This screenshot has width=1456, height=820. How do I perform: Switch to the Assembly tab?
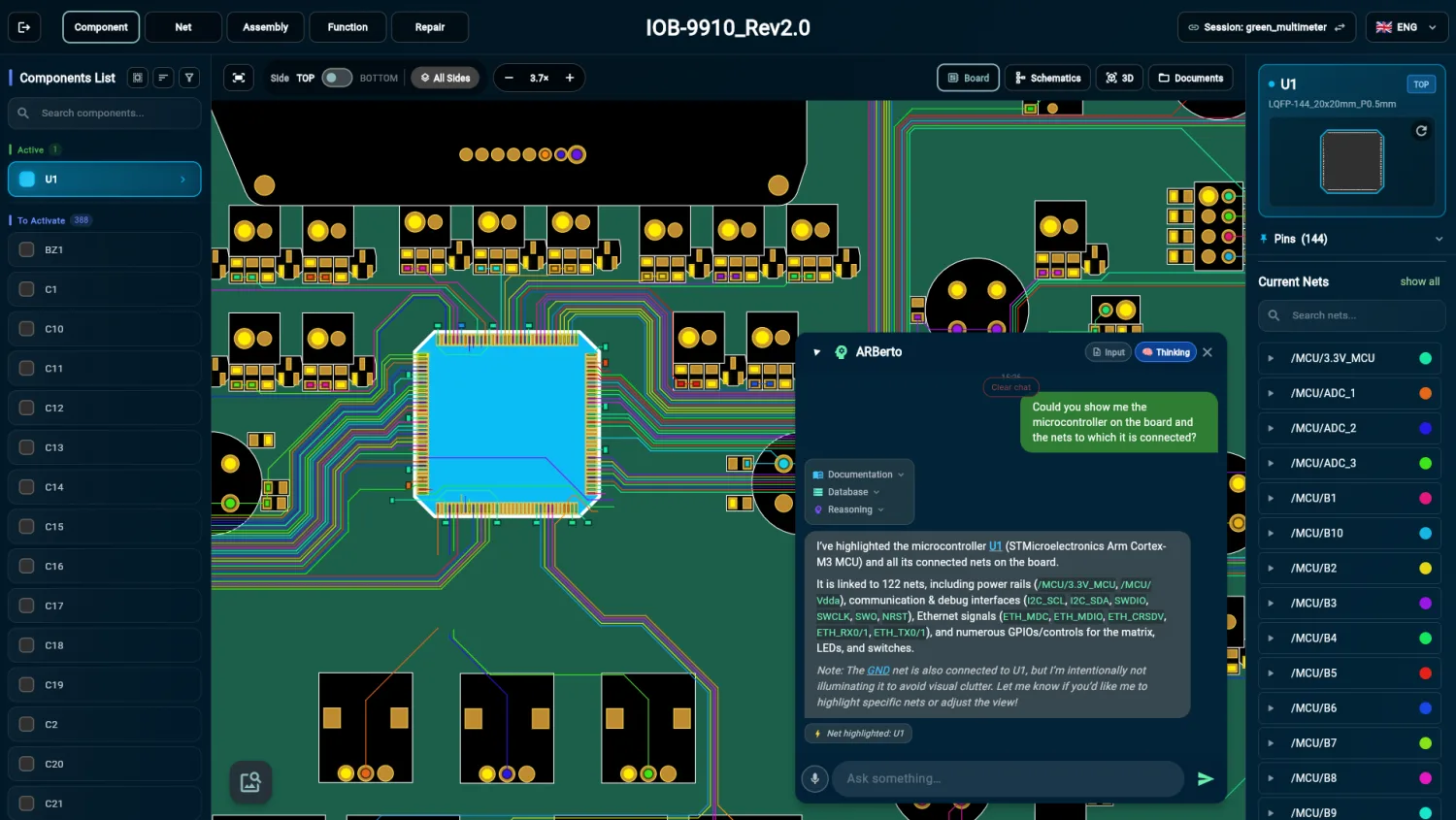[x=265, y=27]
